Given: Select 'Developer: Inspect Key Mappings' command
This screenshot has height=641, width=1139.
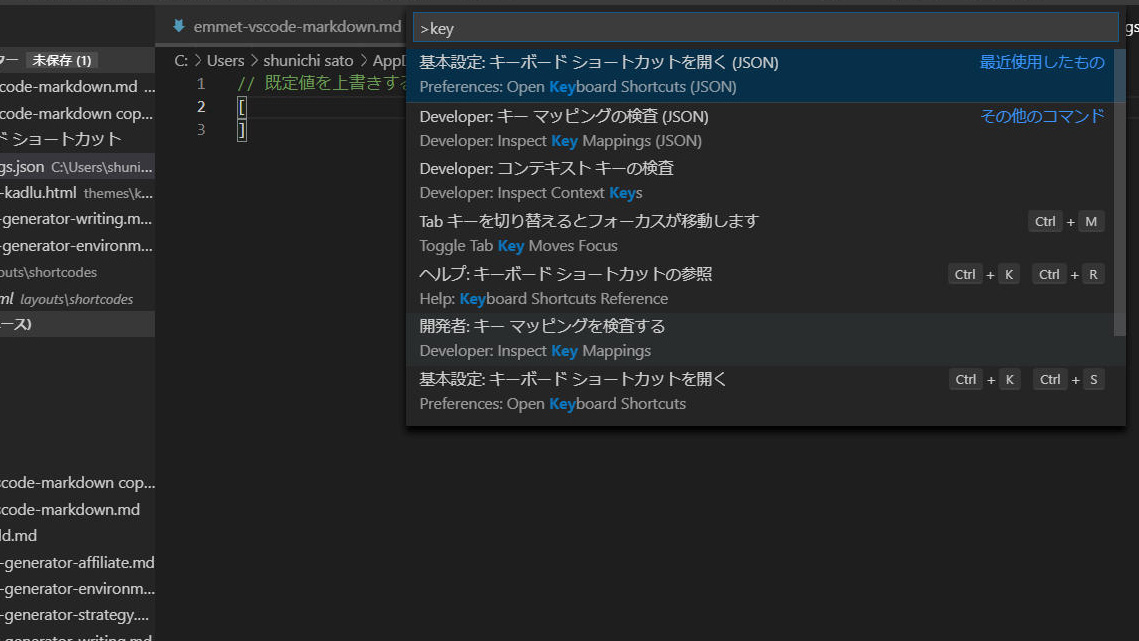Looking at the screenshot, I should pos(760,339).
